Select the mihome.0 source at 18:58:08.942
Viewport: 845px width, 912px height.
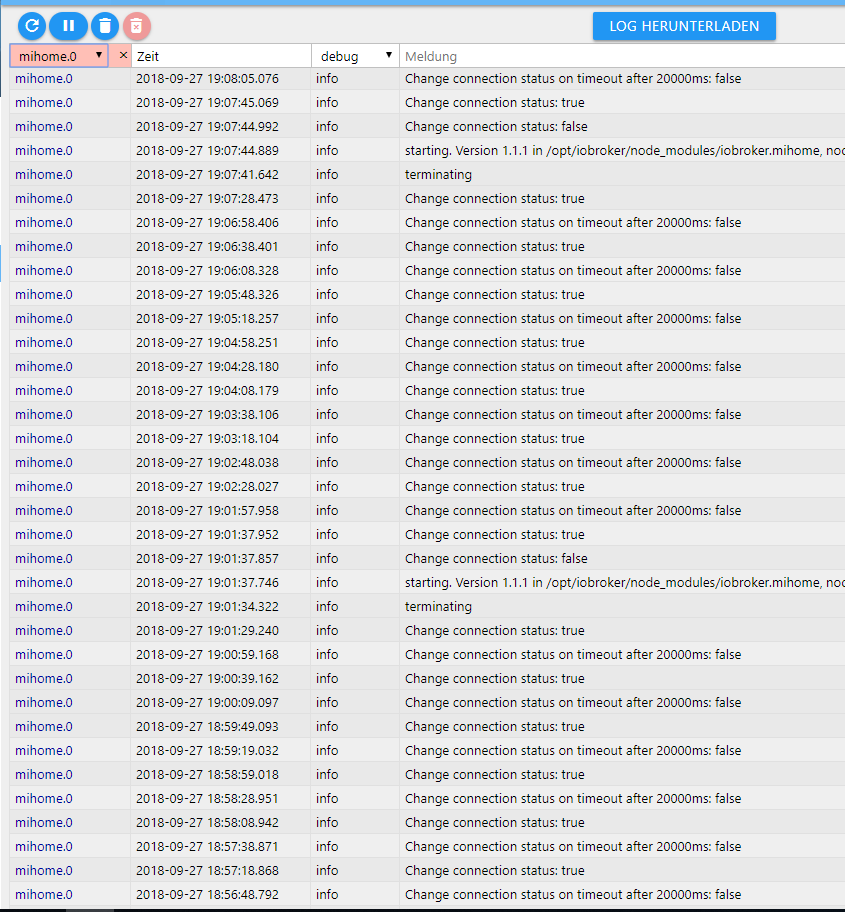44,822
